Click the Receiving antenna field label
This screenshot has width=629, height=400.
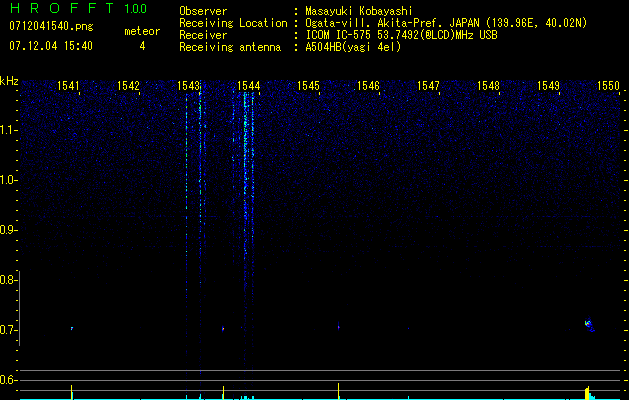pos(230,47)
